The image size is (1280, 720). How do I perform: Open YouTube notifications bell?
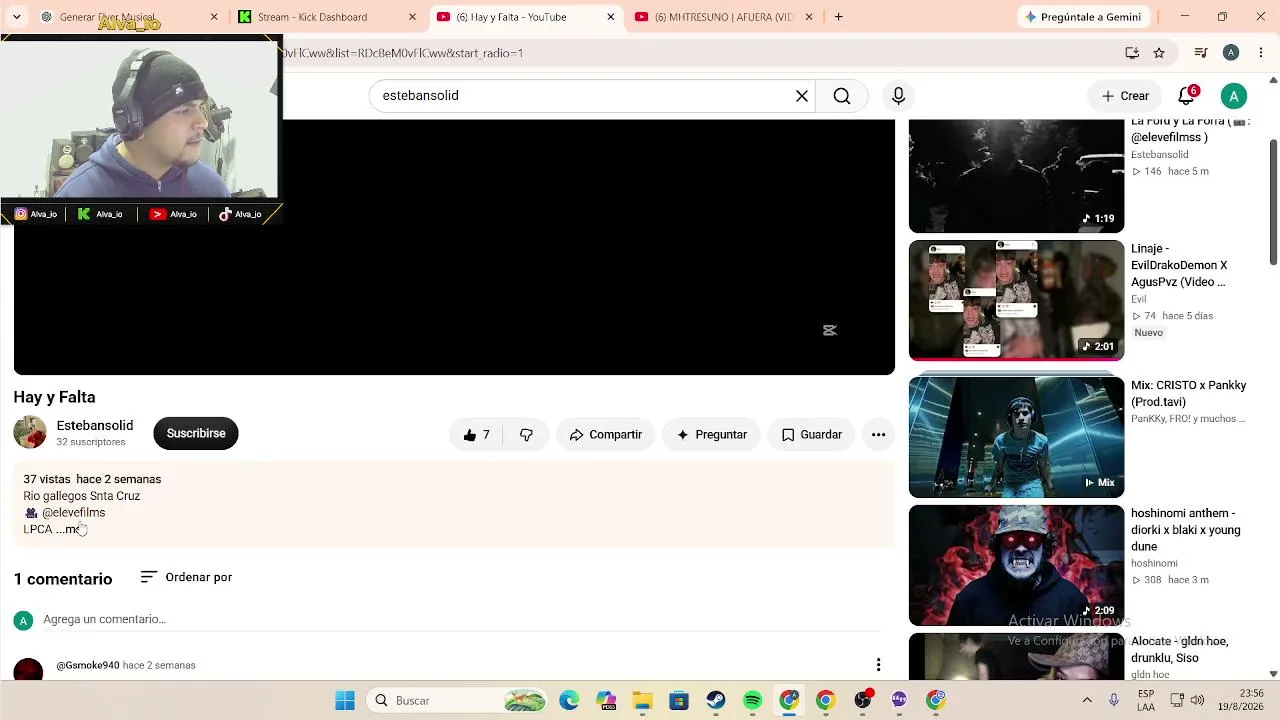(x=1186, y=96)
